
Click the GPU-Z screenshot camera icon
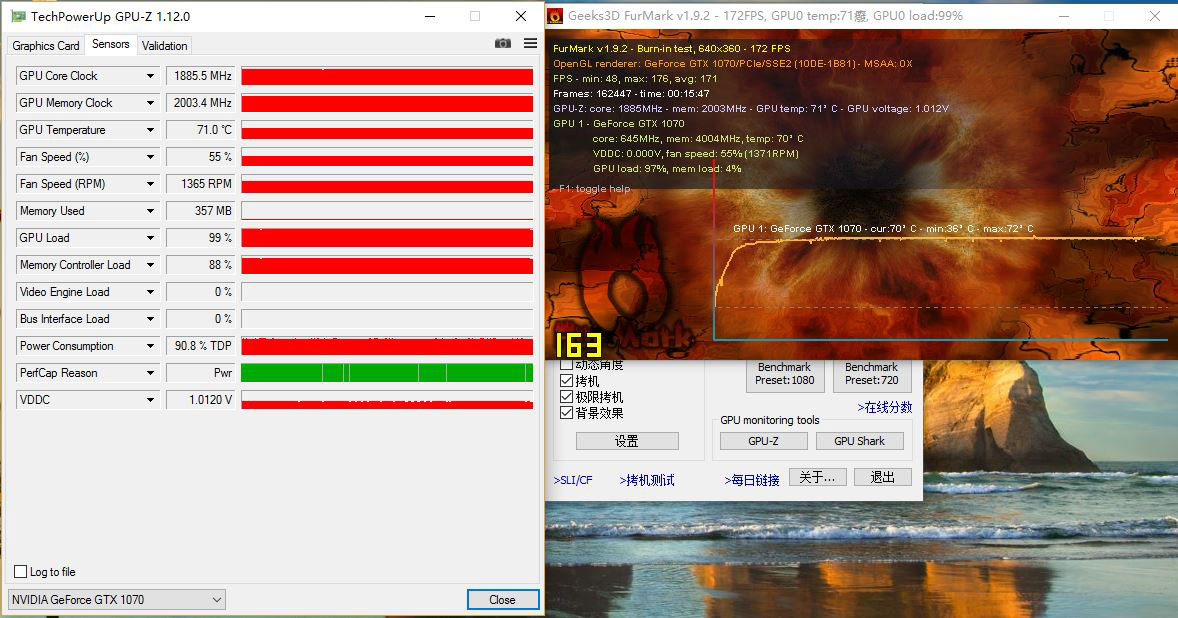503,44
